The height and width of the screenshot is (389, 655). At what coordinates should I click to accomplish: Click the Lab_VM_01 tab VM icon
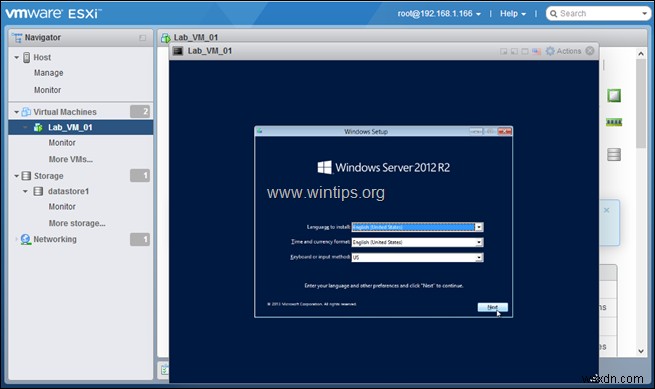click(x=166, y=38)
